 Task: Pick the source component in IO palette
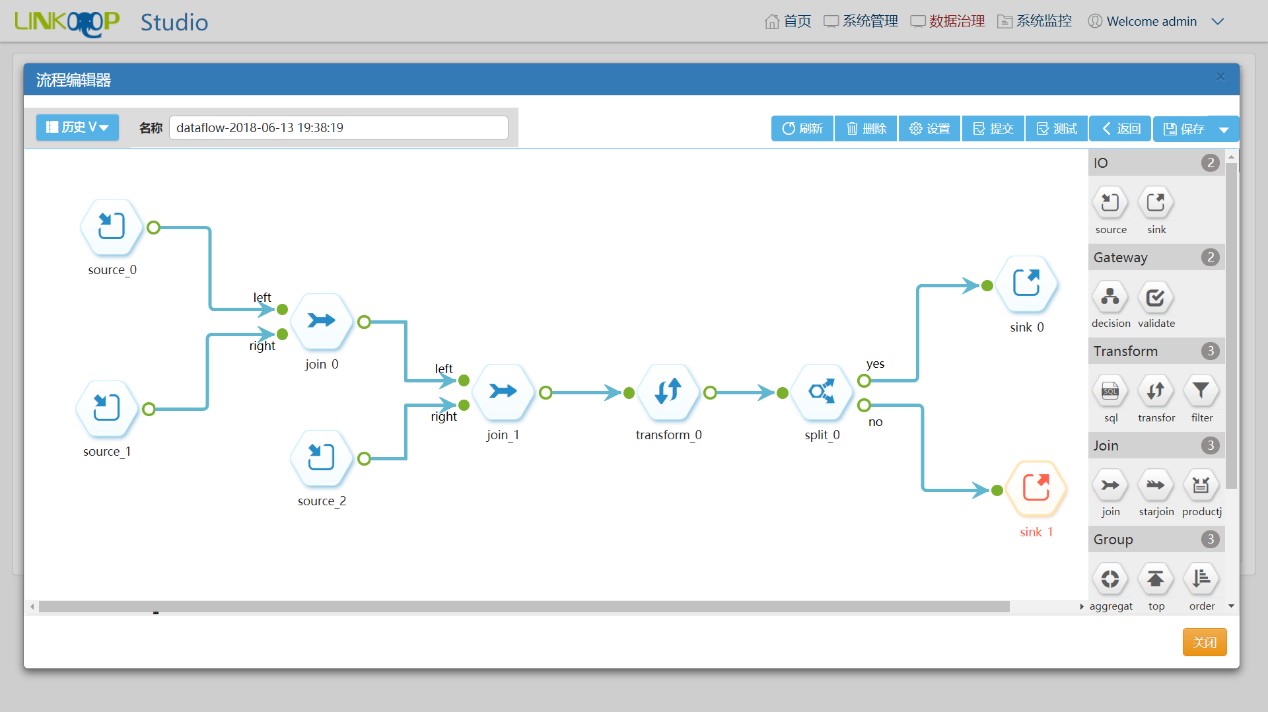click(1110, 204)
